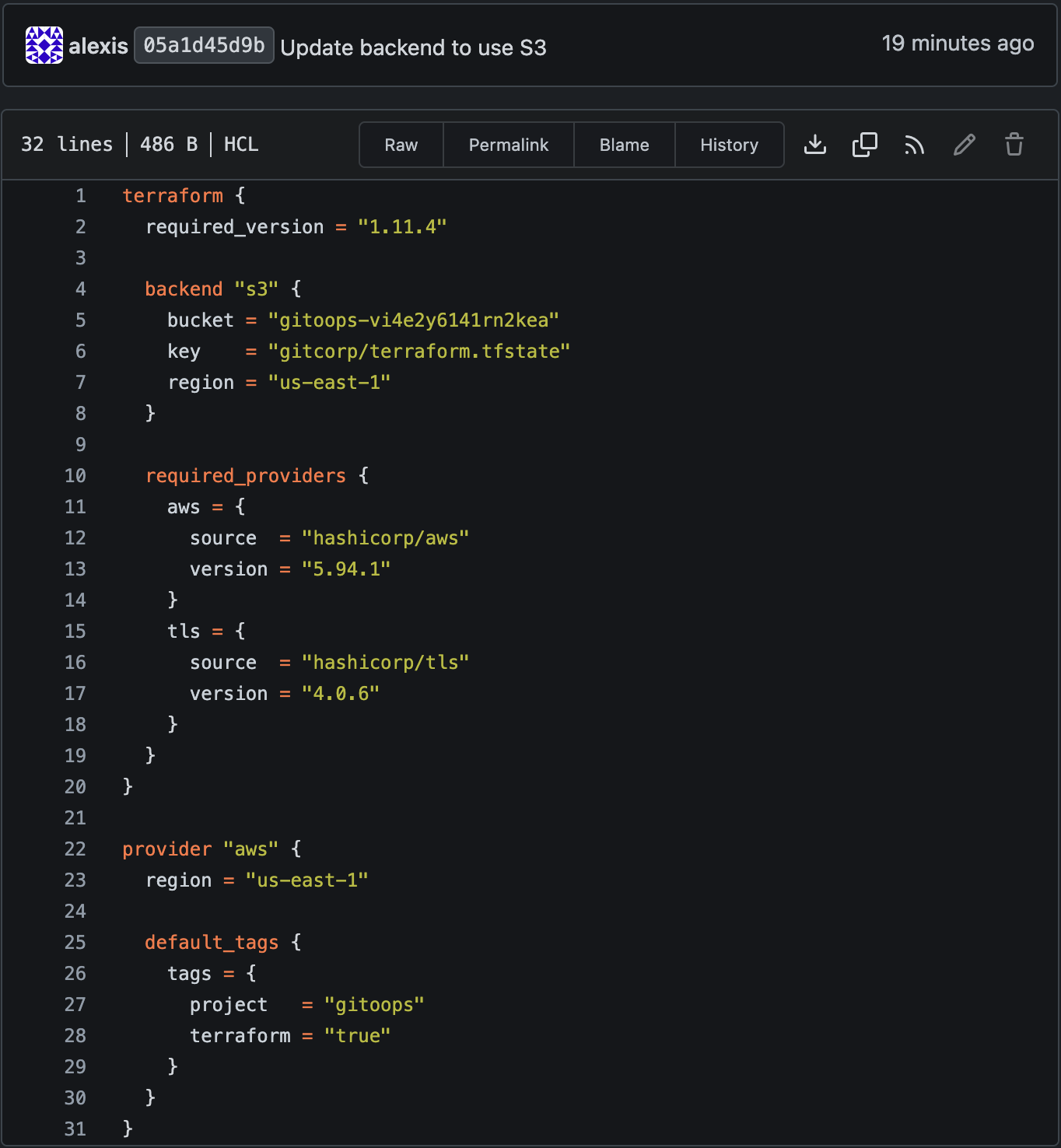Image resolution: width=1061 pixels, height=1148 pixels.
Task: Select line number 31
Action: [75, 1129]
